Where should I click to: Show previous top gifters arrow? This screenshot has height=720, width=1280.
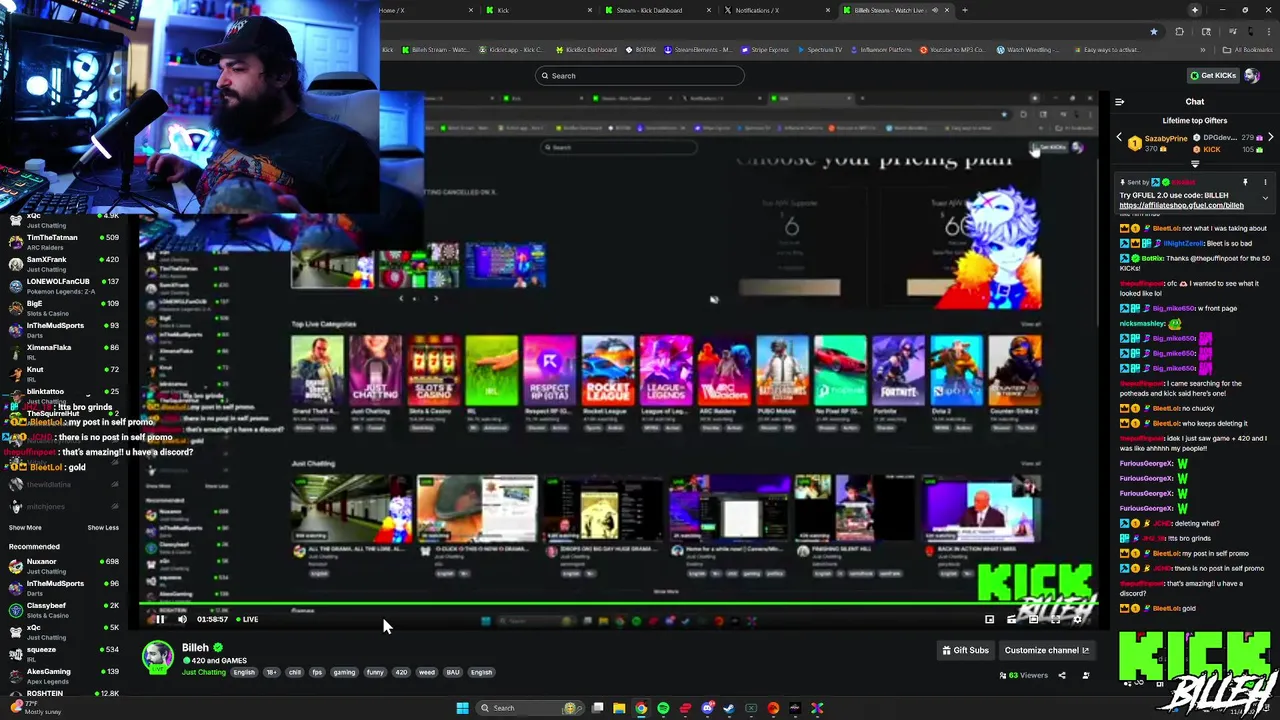1119,137
